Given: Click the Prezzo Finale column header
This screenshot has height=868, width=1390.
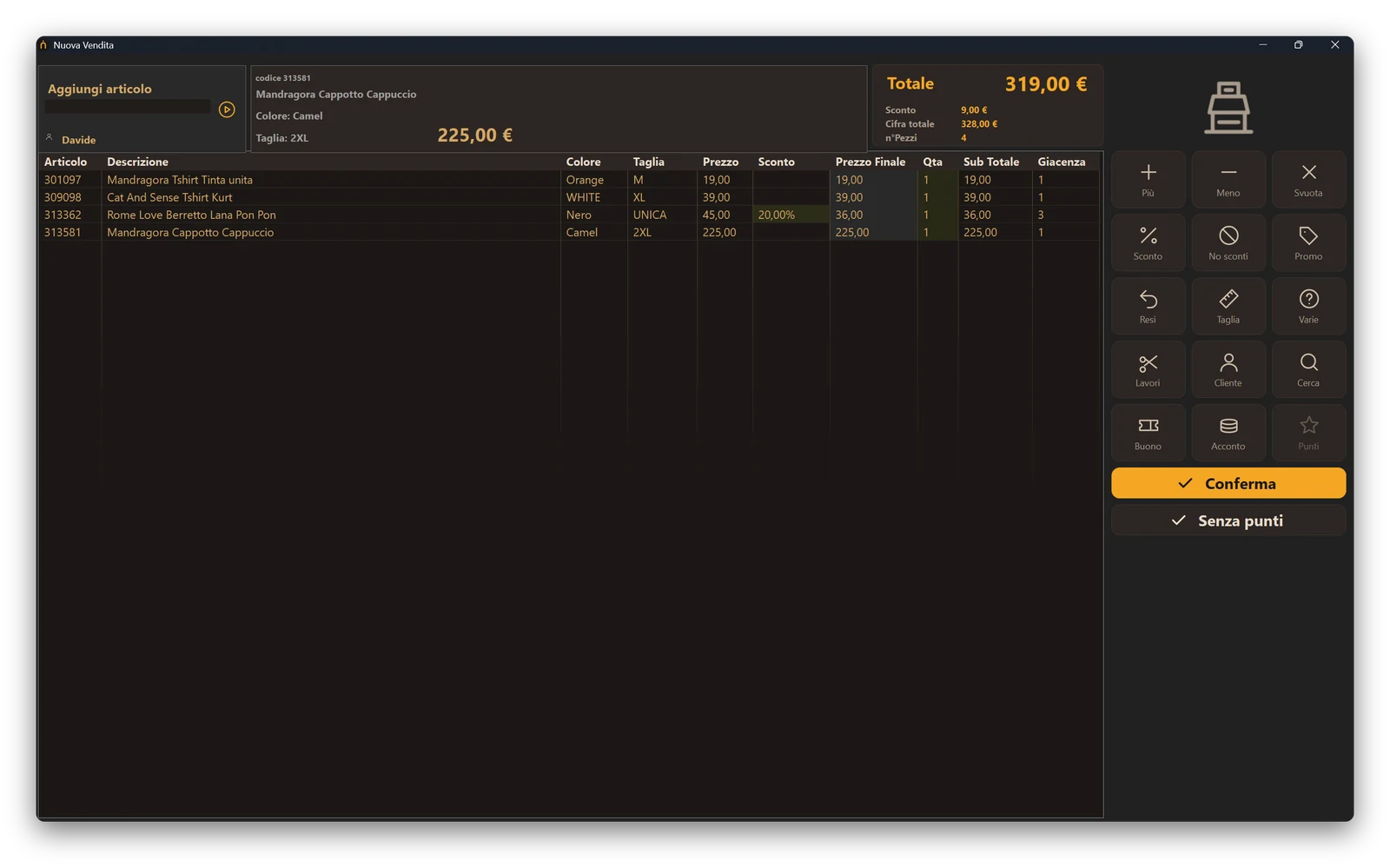Looking at the screenshot, I should coord(870,162).
